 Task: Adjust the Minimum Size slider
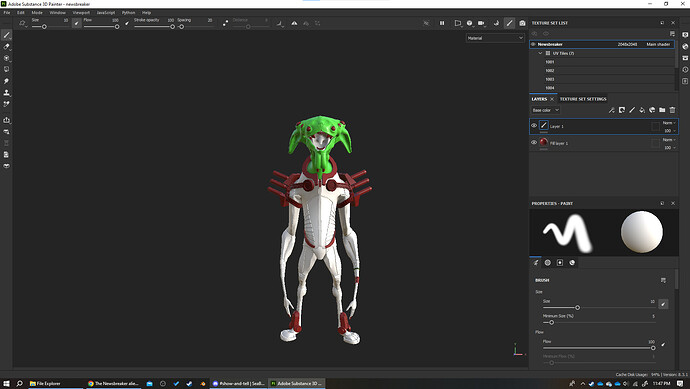click(599, 323)
